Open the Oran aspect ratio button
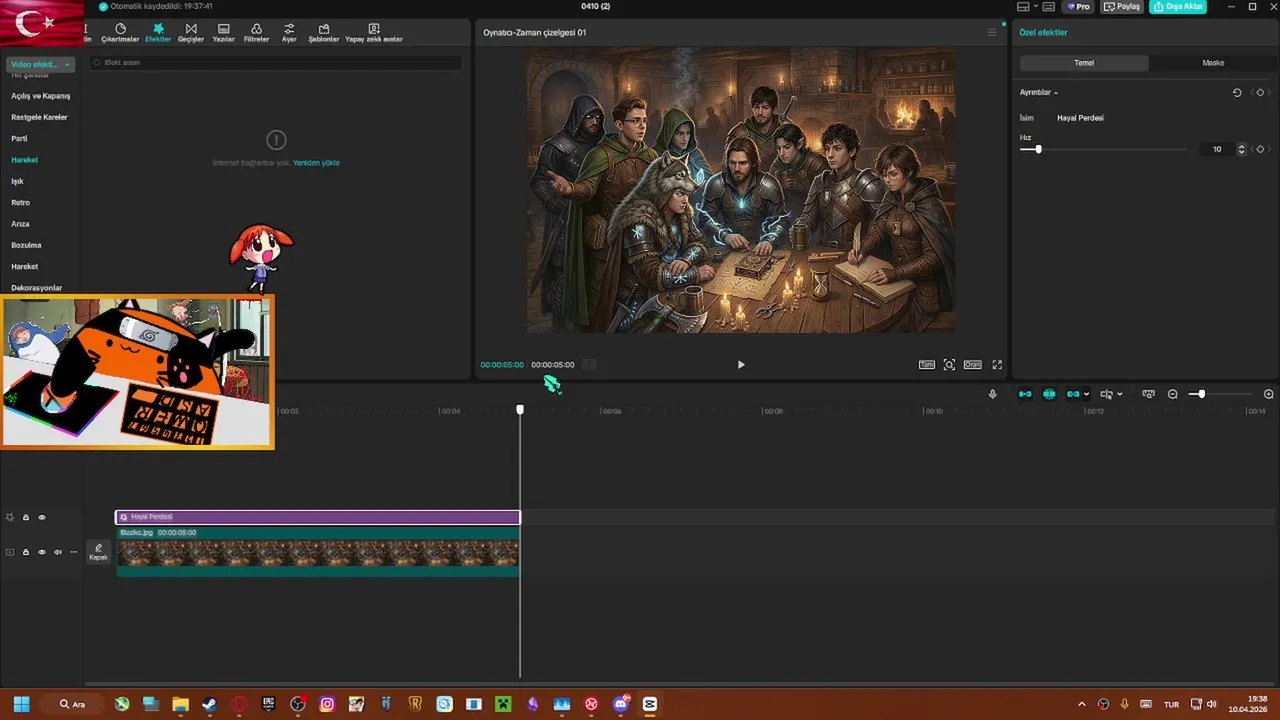The width and height of the screenshot is (1280, 720). pos(973,365)
